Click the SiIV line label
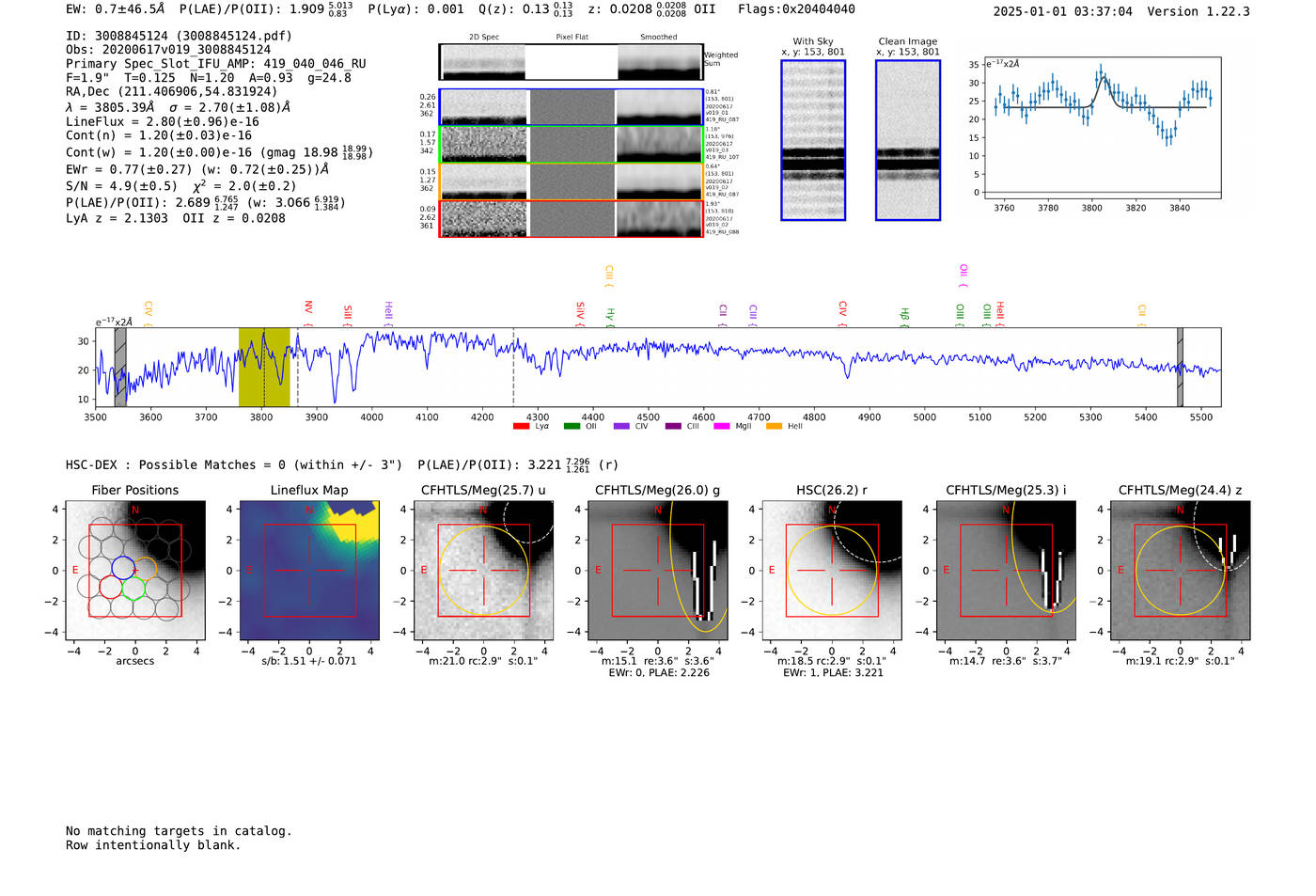The image size is (1316, 896). point(580,312)
